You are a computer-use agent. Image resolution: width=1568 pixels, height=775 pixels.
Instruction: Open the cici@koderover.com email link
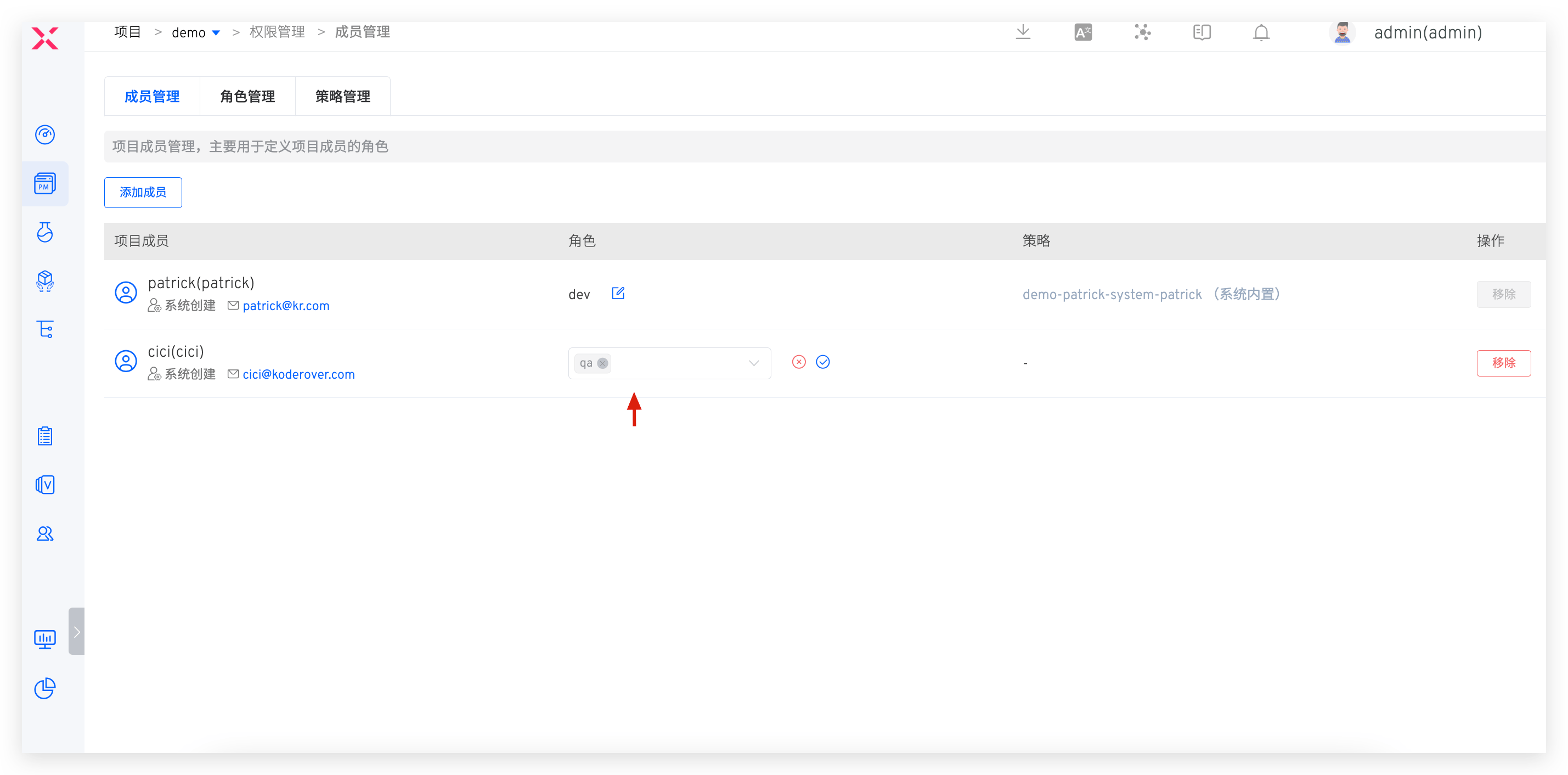[x=298, y=374]
